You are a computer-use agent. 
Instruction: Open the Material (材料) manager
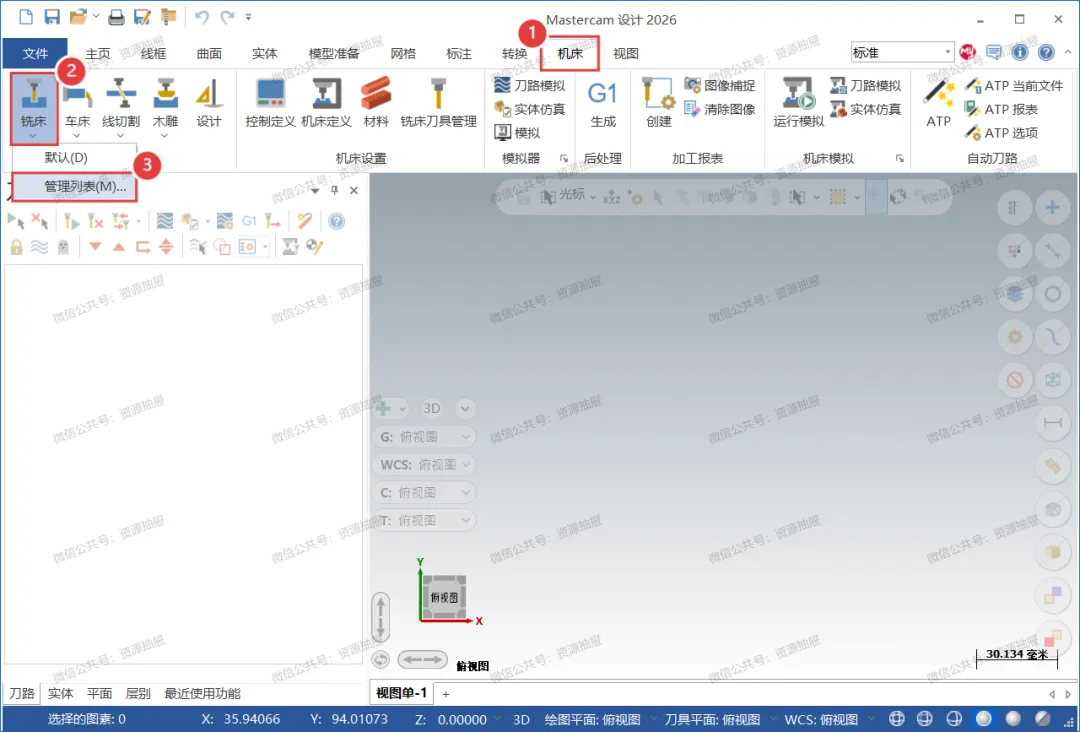376,103
